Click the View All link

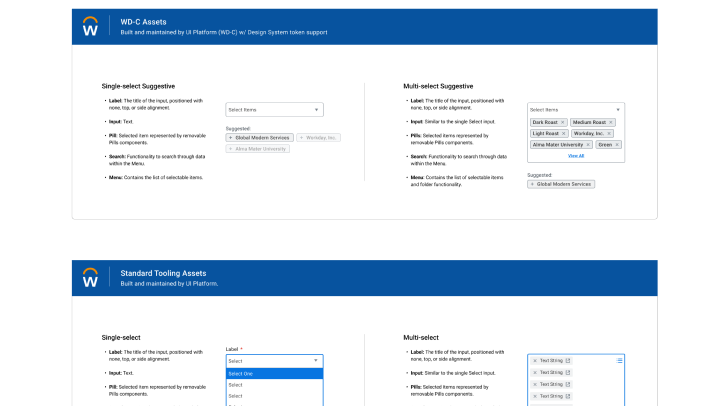tap(576, 156)
